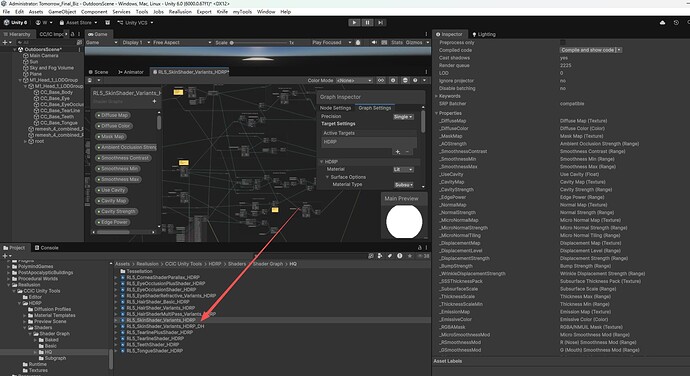
Task: Open the Realusion menu
Action: click(x=180, y=11)
